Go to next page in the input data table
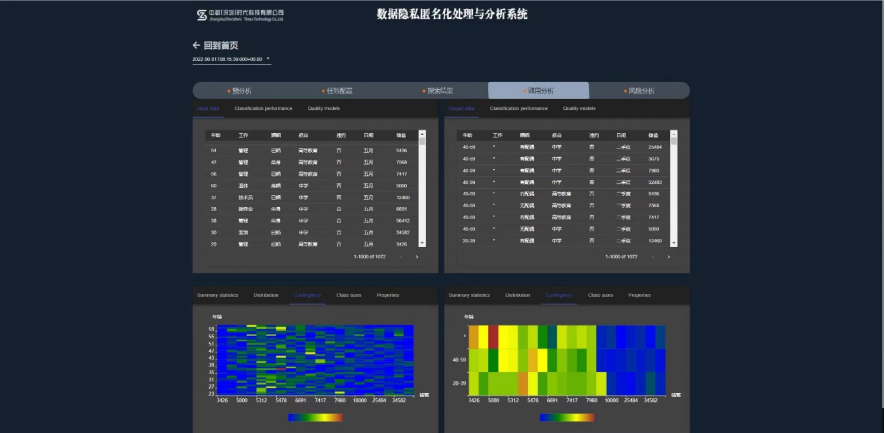The height and width of the screenshot is (433, 885). [x=417, y=257]
